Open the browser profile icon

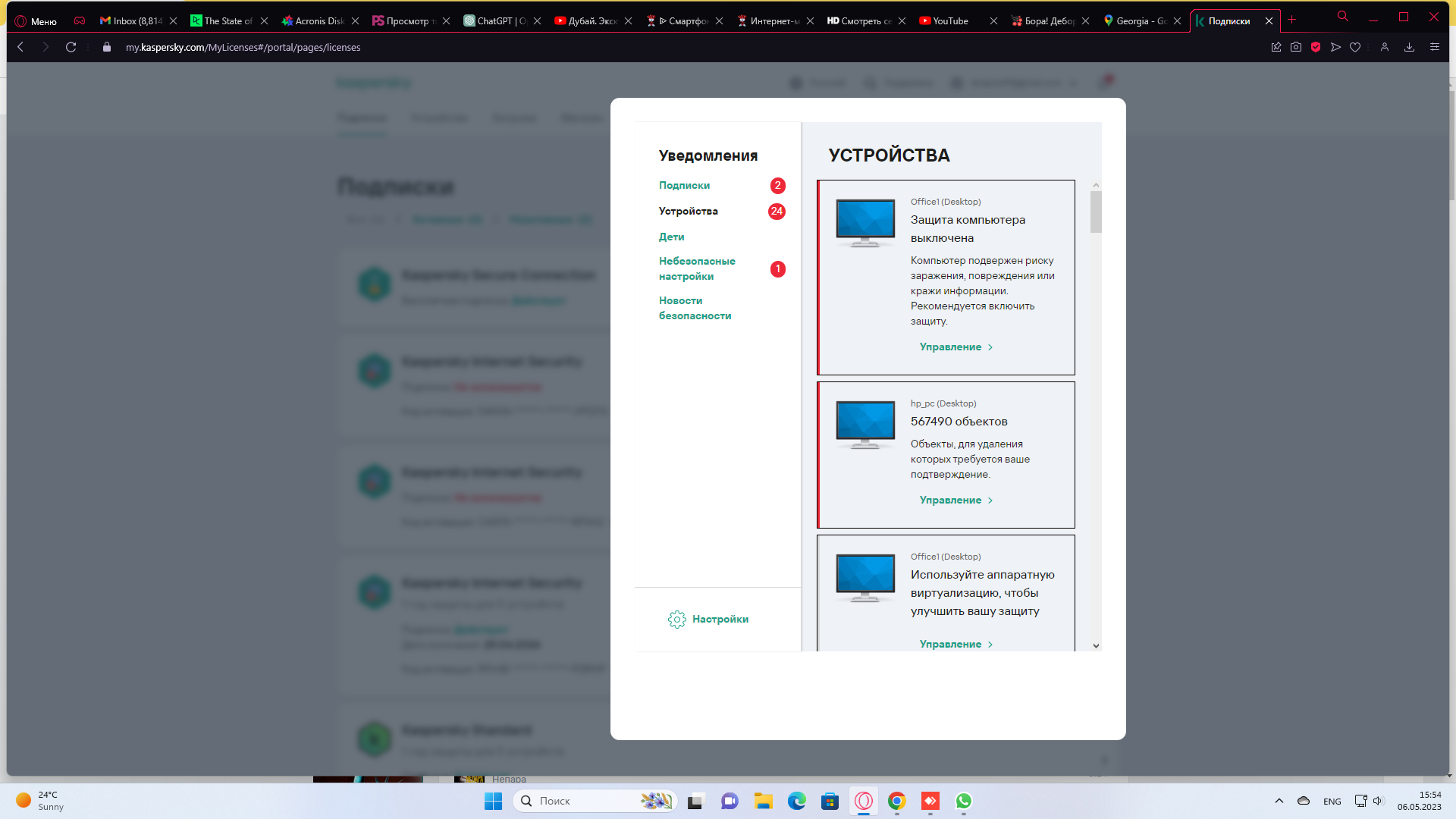click(x=1384, y=47)
